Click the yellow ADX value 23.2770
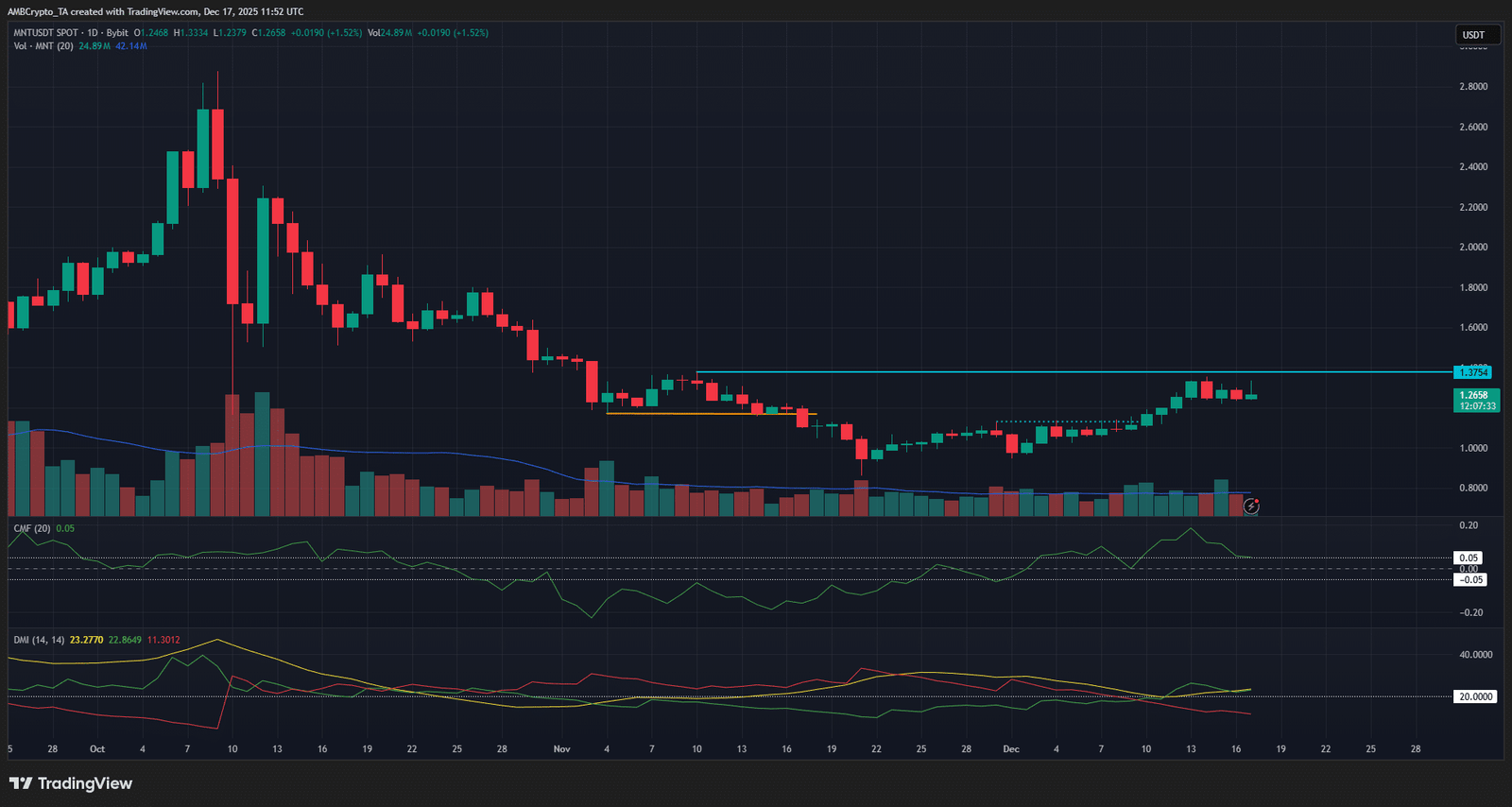 click(87, 640)
